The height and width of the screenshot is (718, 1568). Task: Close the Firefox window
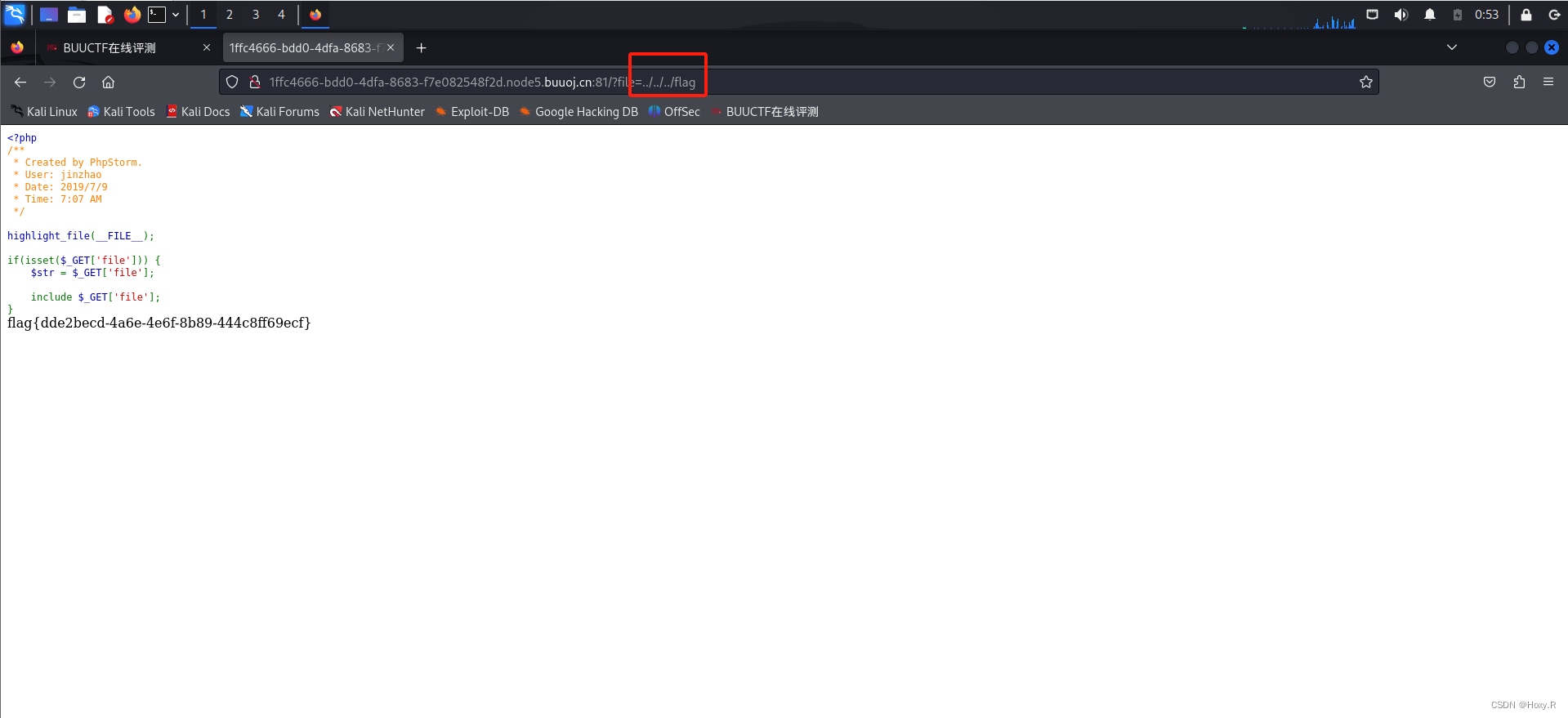(1552, 47)
